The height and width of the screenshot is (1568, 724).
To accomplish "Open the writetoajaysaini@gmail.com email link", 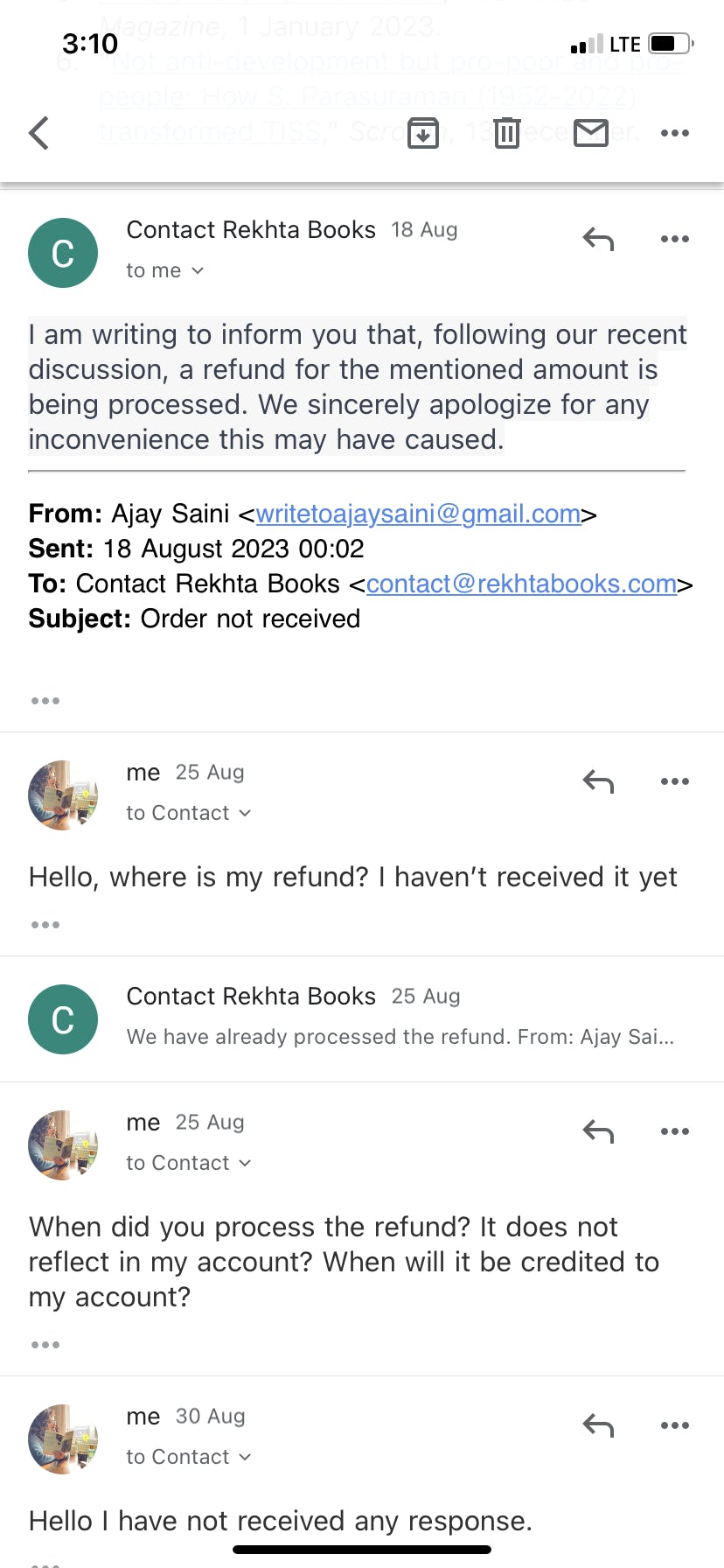I will [418, 514].
